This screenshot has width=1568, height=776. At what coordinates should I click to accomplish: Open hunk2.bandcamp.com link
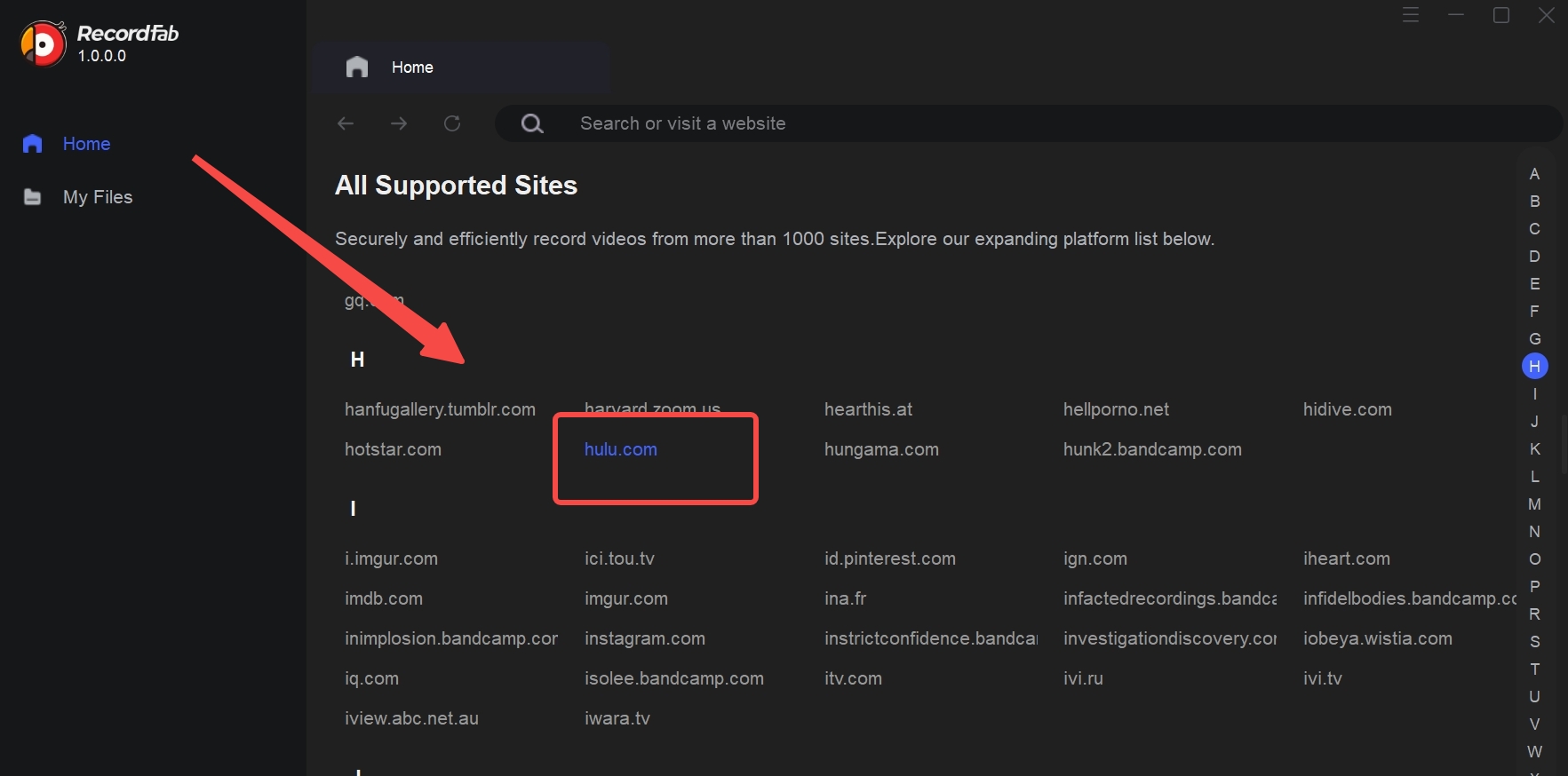[1152, 449]
